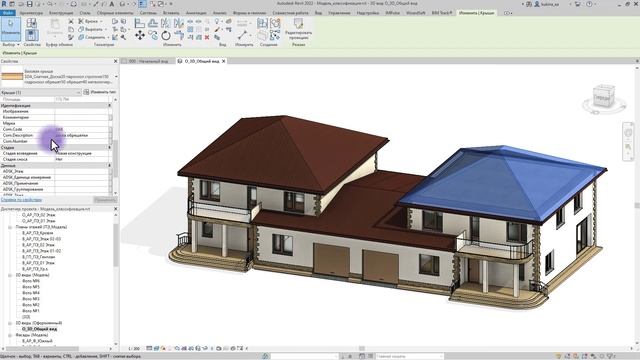The width and height of the screenshot is (640, 360).
Task: Click the Стадия возведения value field
Action: click(83, 153)
